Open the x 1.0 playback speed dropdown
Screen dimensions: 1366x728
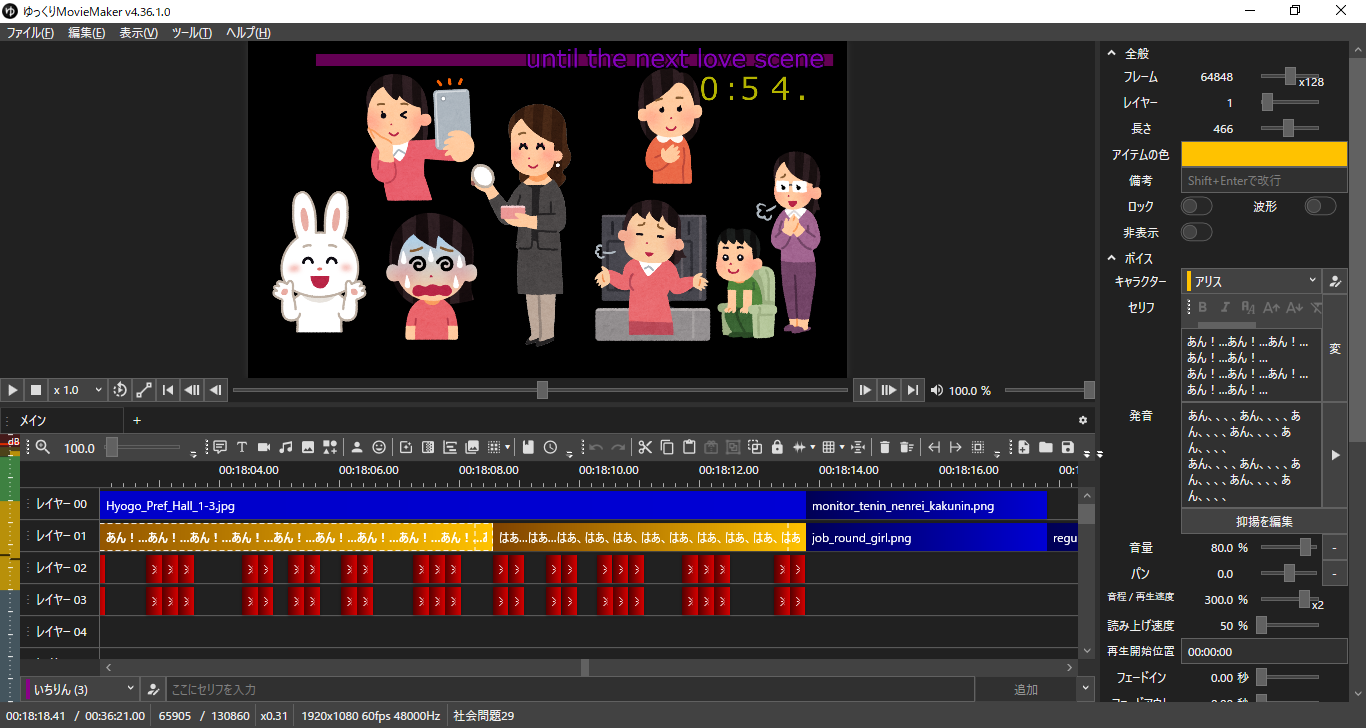78,390
